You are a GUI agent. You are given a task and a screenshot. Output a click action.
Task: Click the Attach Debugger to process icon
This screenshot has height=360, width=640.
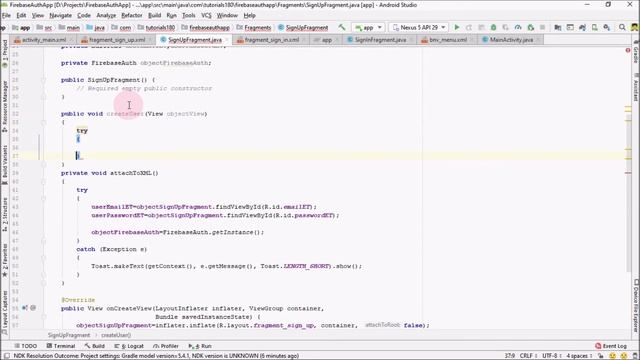530,27
